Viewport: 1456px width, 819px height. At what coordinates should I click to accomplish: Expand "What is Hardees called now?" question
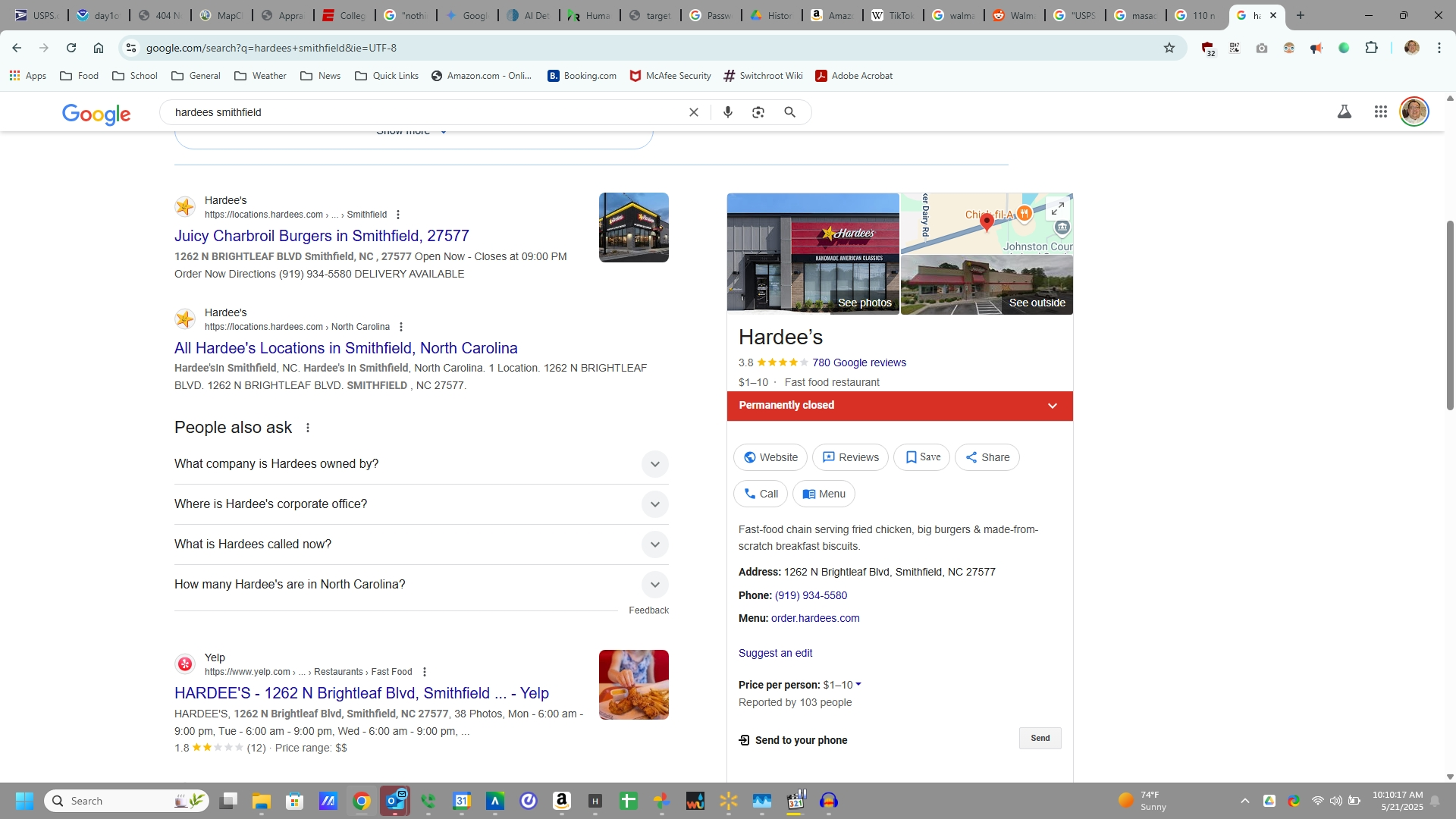tap(654, 544)
